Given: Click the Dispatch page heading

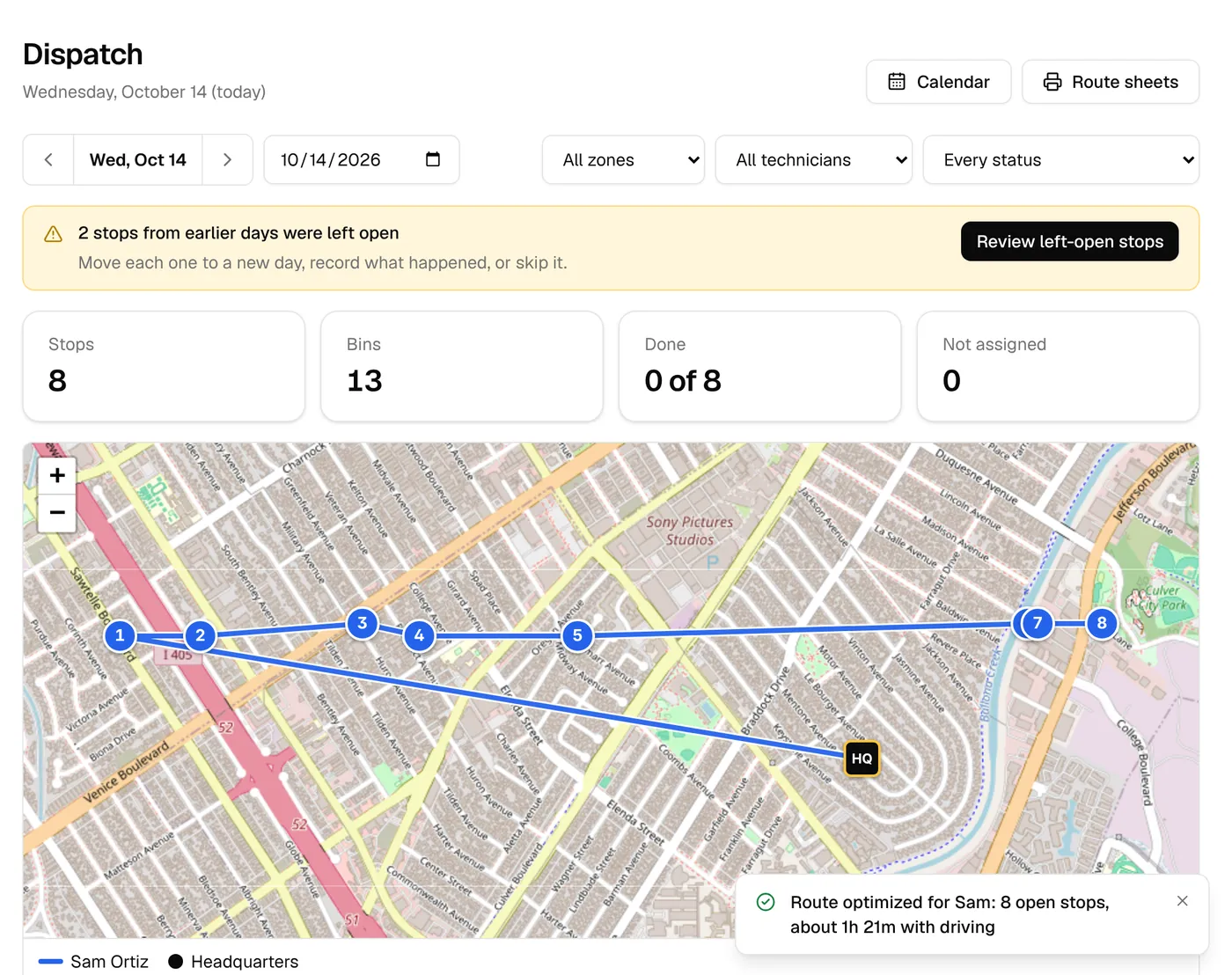Looking at the screenshot, I should pos(83,55).
